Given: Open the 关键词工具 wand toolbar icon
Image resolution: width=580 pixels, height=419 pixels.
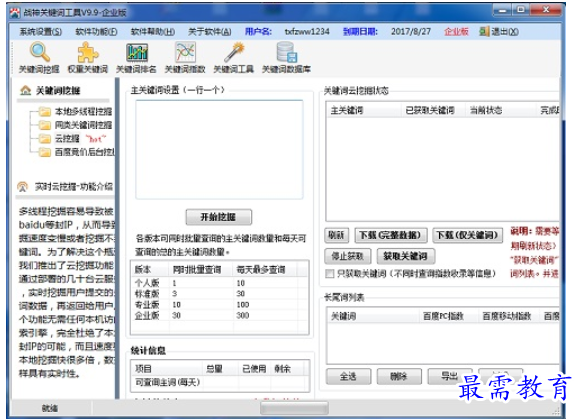Looking at the screenshot, I should tap(234, 52).
